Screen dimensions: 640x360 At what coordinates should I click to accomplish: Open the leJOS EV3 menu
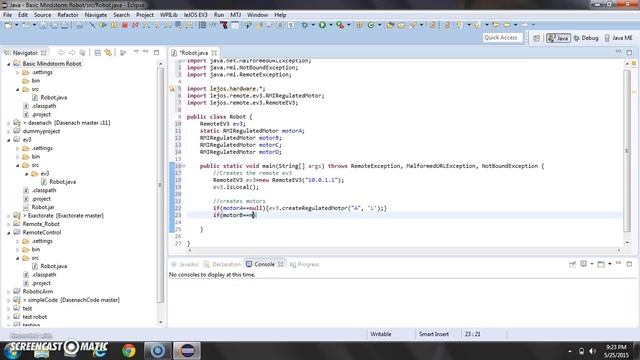point(196,15)
